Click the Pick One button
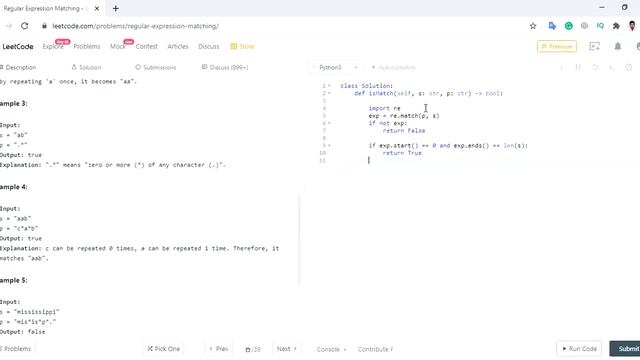 163,349
